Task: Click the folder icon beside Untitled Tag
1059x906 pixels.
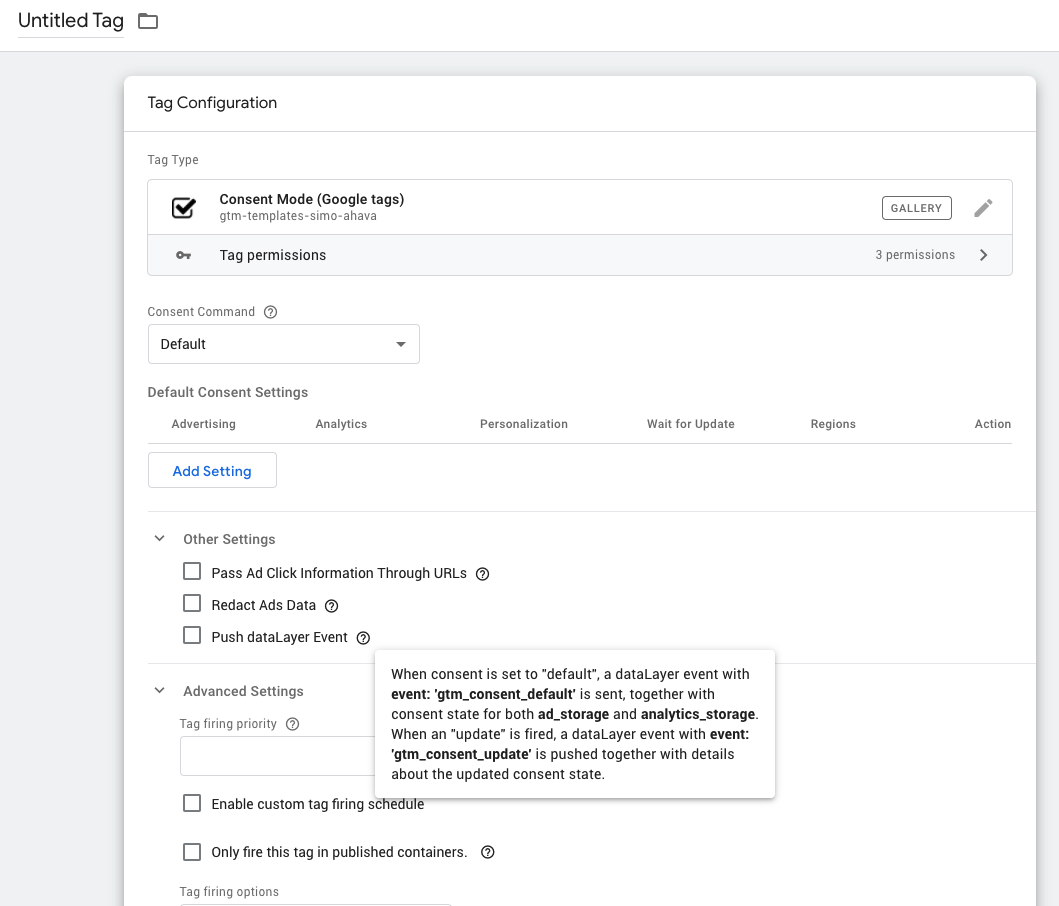Action: pos(148,21)
